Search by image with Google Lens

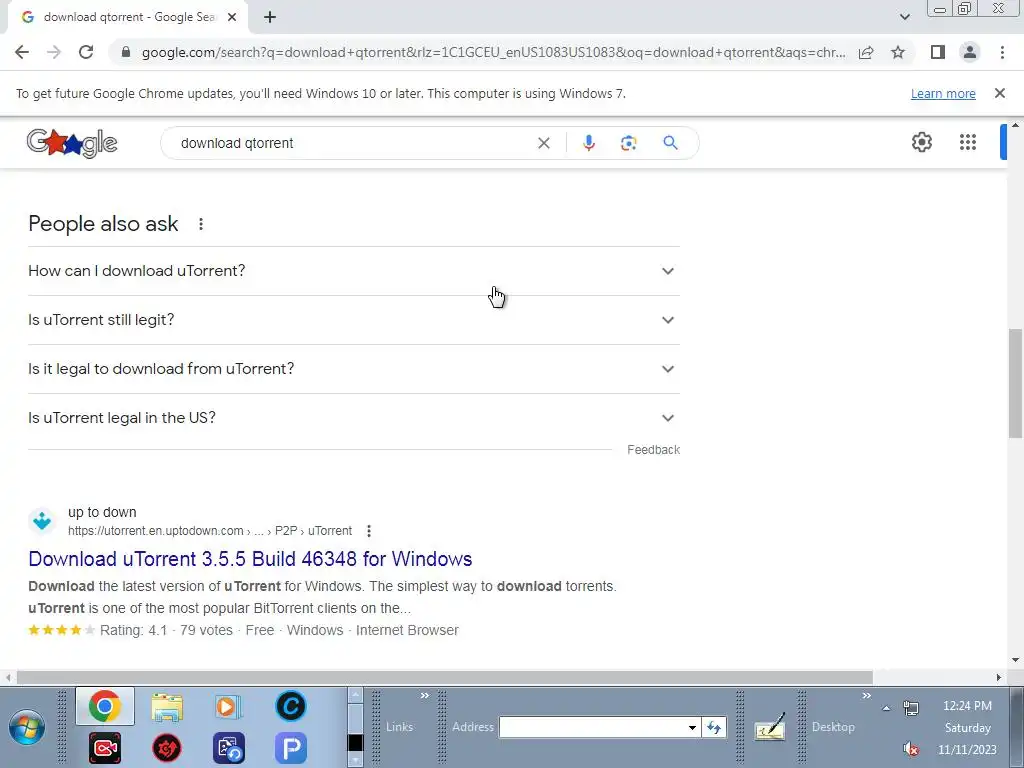(628, 143)
